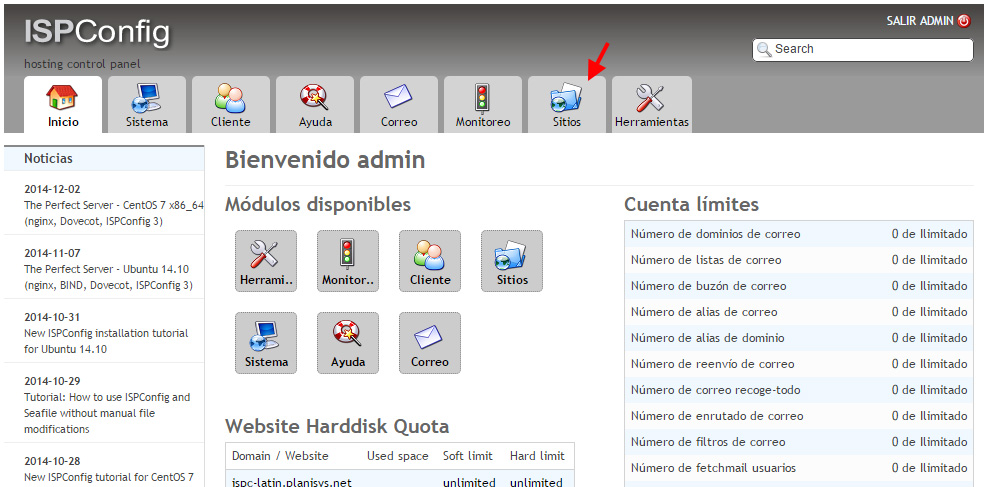Click the Bienvenido admin heading

coord(325,160)
